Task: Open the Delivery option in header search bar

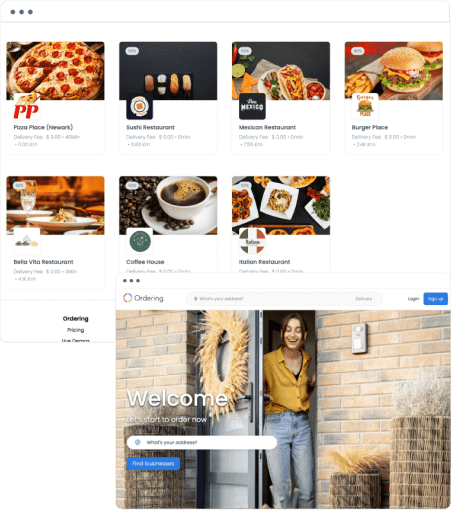Action: pos(363,299)
